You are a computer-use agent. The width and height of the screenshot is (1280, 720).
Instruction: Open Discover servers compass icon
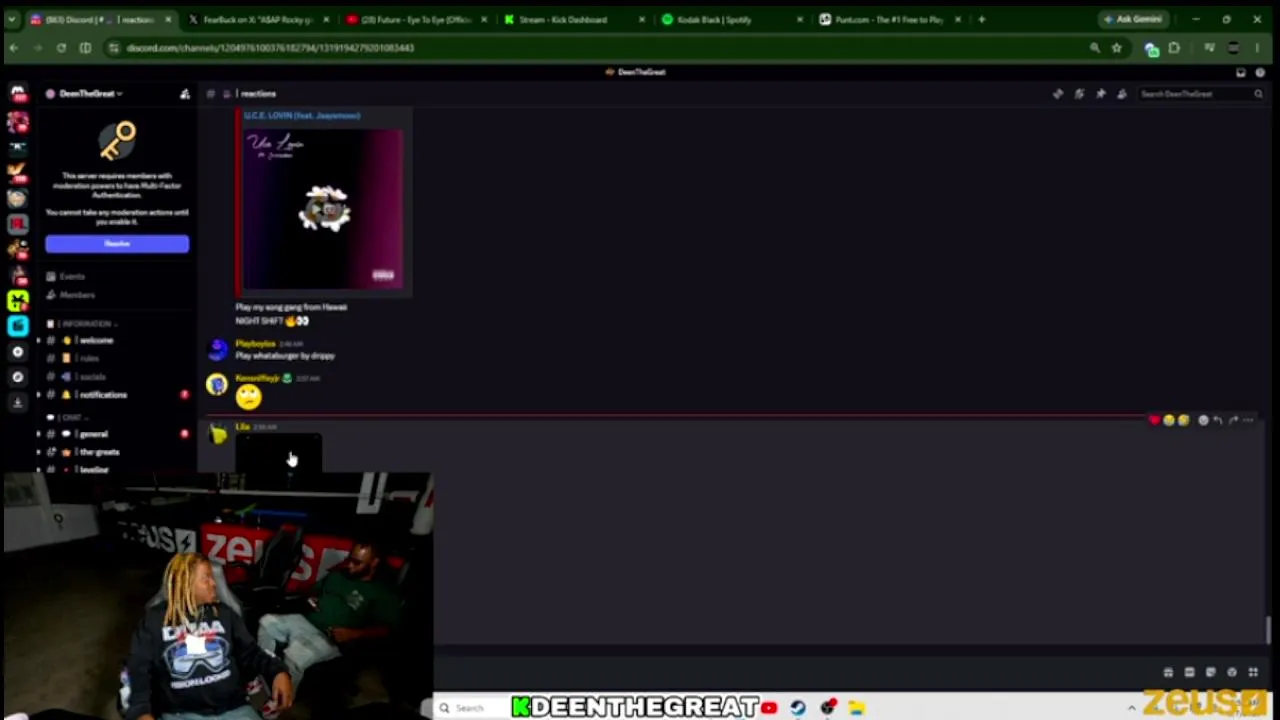(18, 377)
